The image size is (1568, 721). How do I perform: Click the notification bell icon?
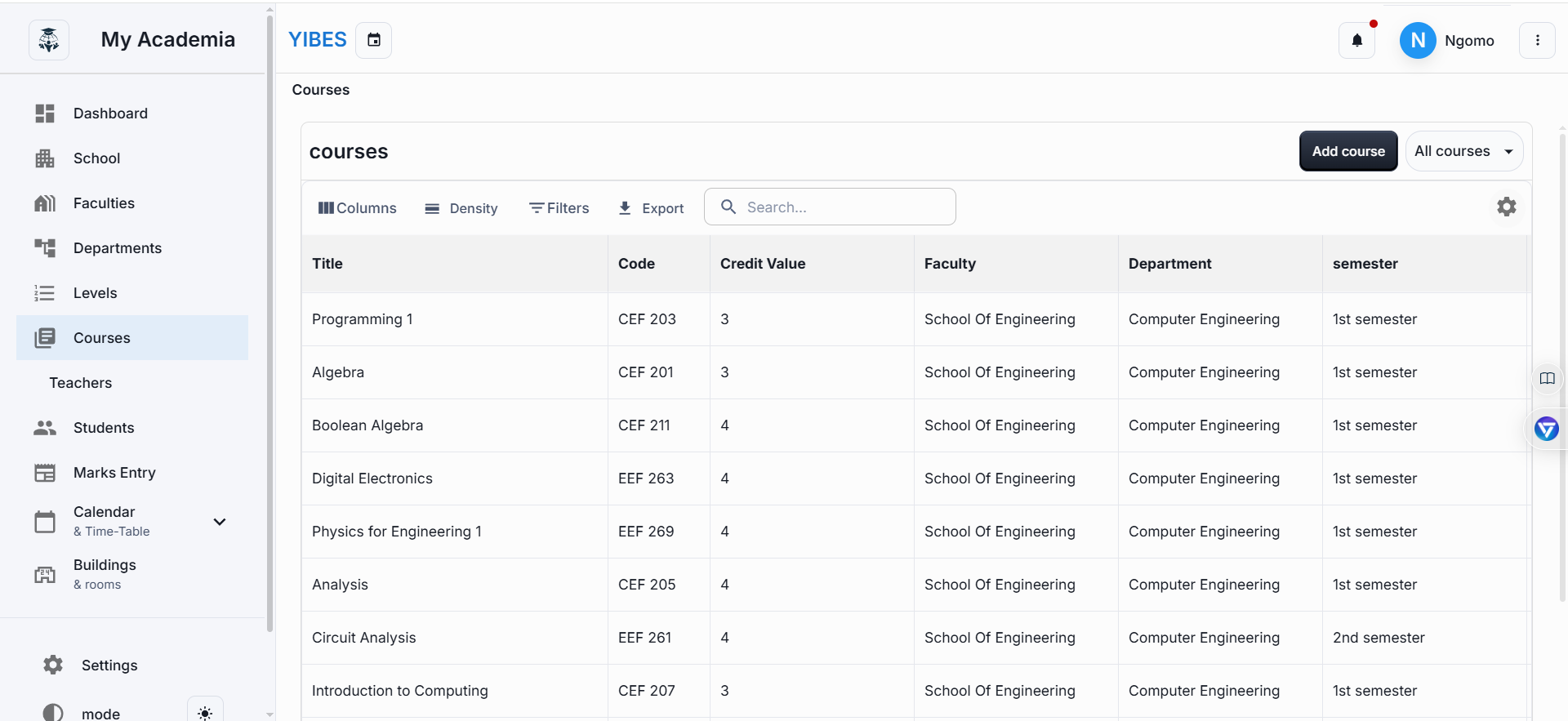coord(1356,40)
